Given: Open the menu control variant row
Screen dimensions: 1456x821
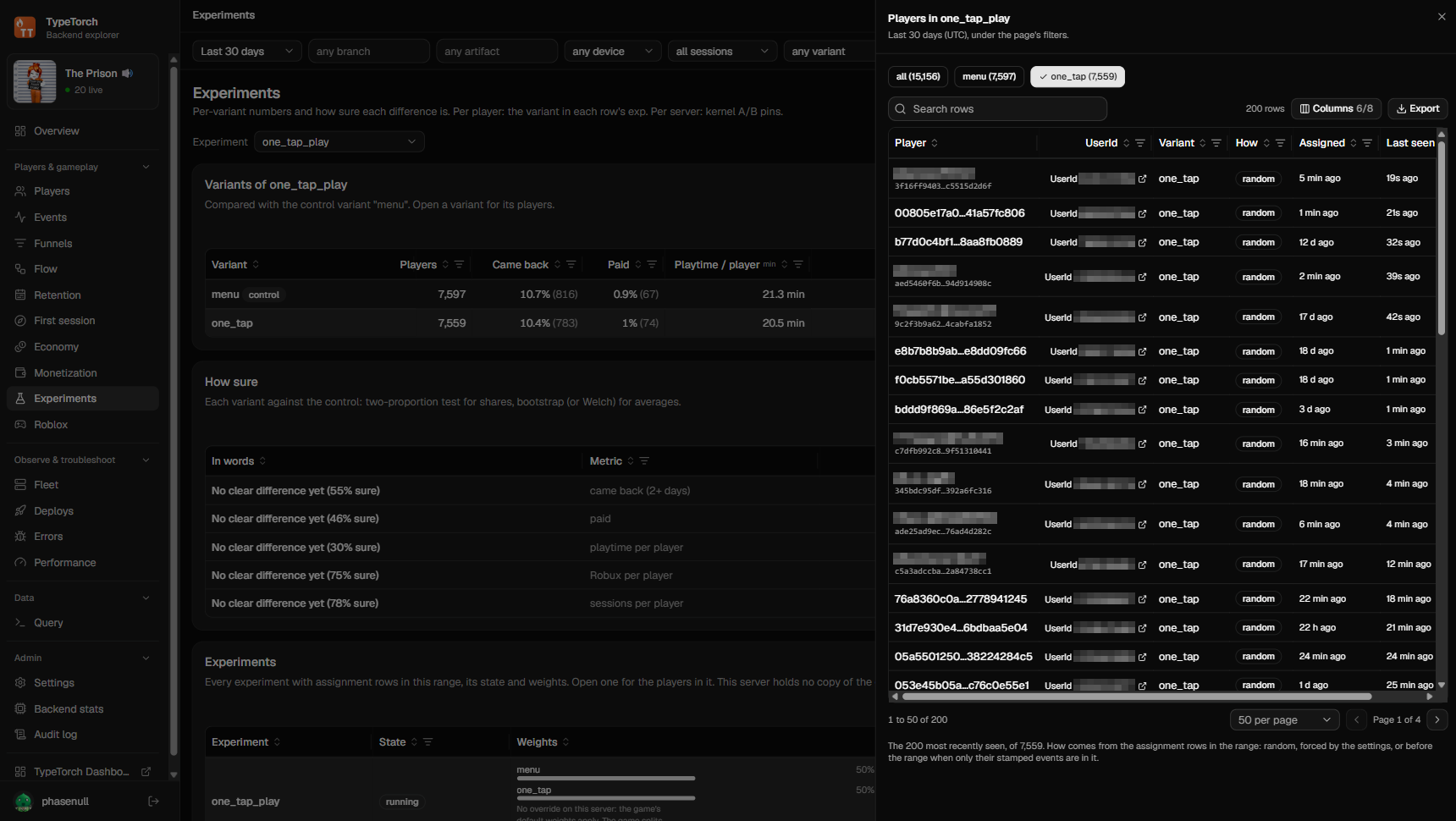Looking at the screenshot, I should (x=540, y=295).
